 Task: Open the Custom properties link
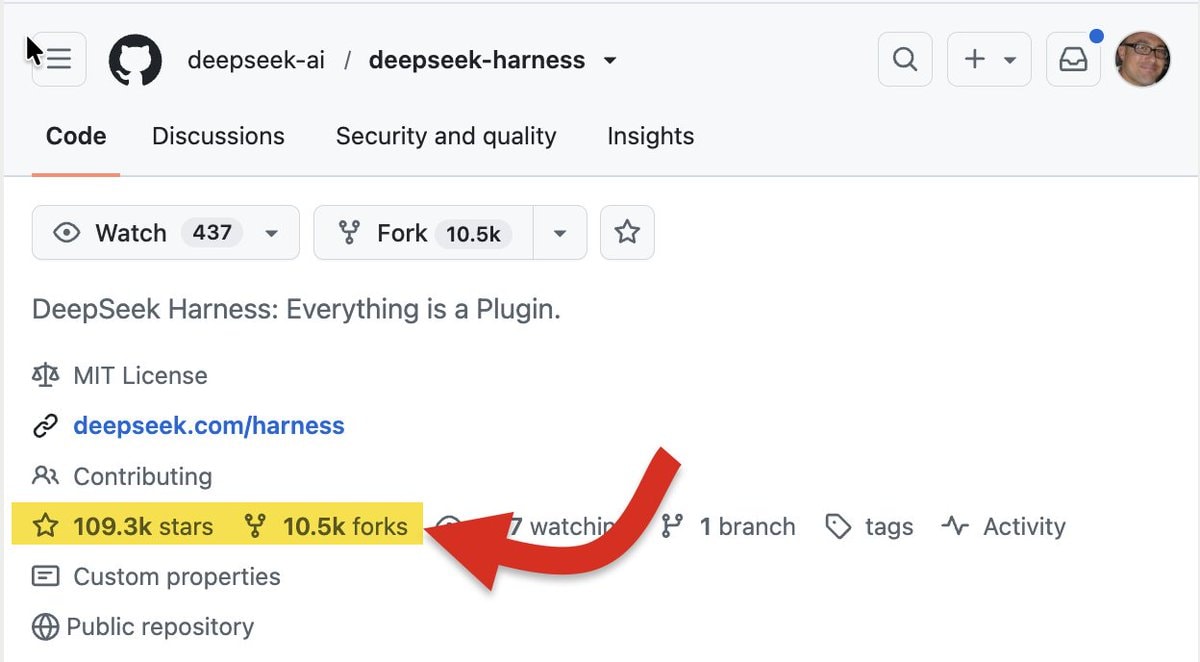(177, 577)
